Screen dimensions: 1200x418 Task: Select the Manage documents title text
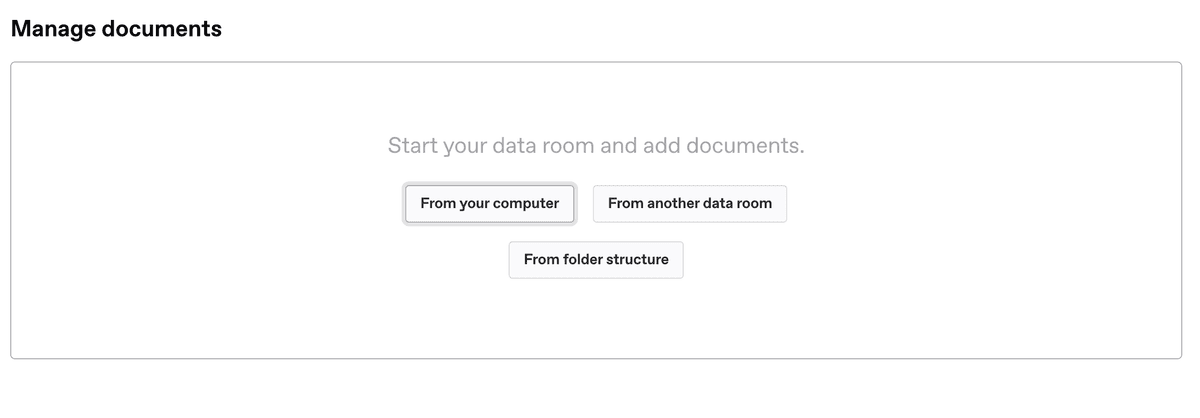(x=116, y=29)
